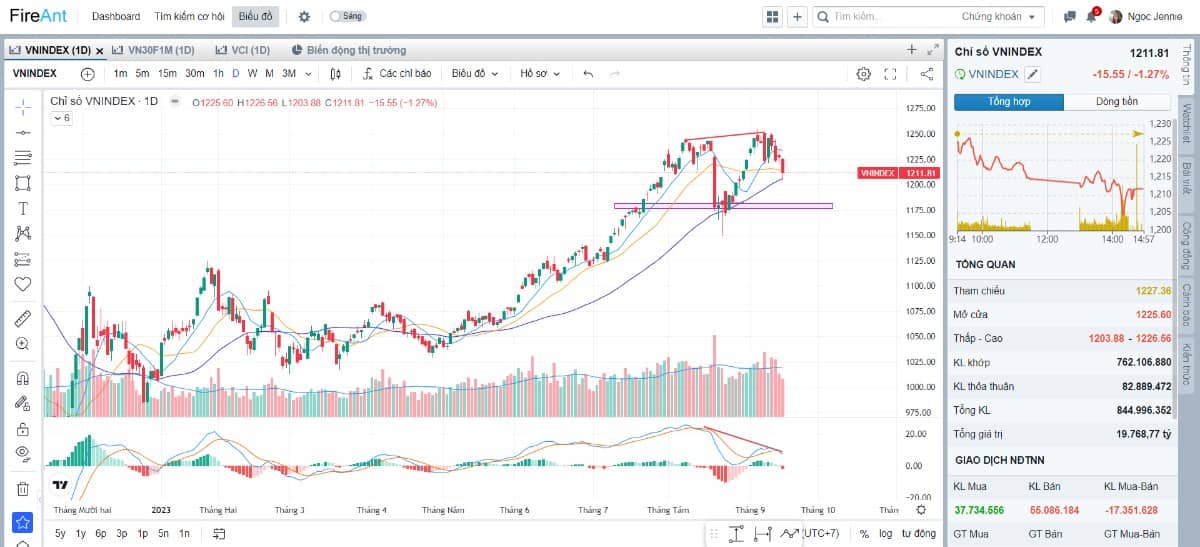Image resolution: width=1200 pixels, height=547 pixels.
Task: Expand chart panel with diagonal arrows
Action: coord(933,49)
